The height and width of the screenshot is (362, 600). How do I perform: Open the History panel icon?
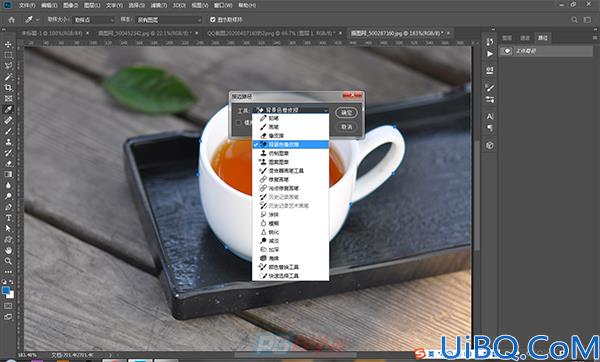[490, 41]
